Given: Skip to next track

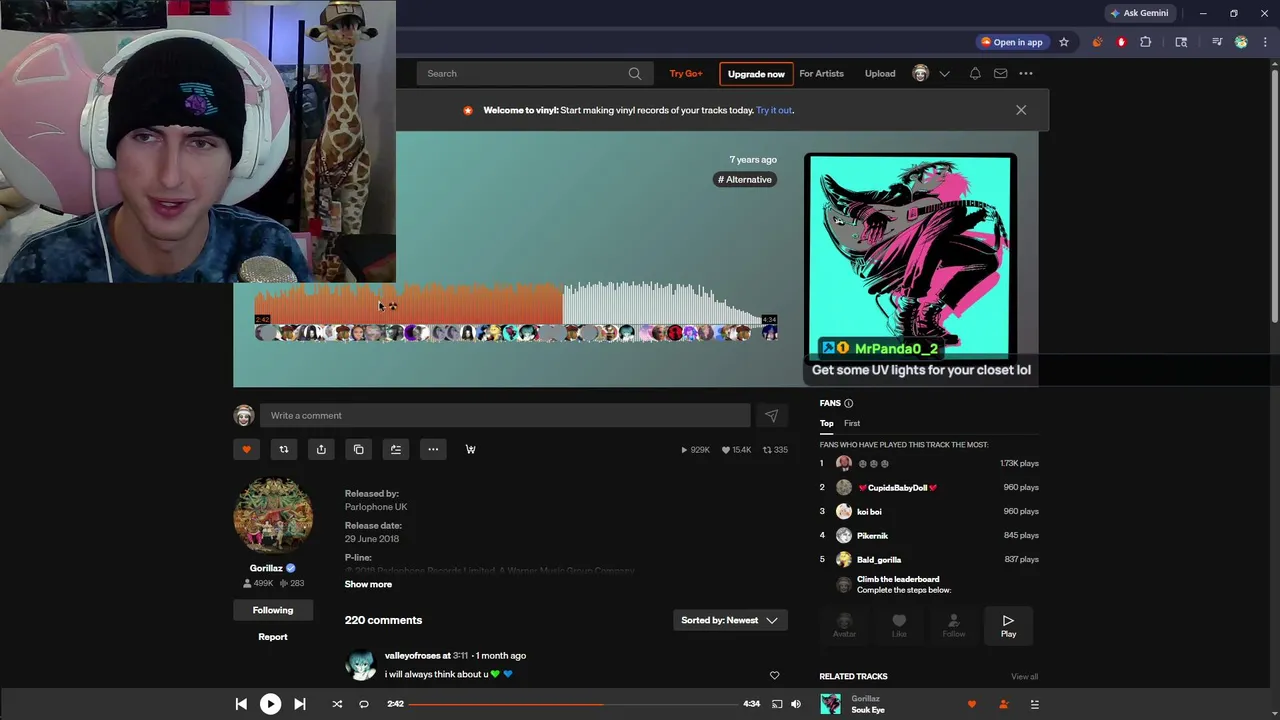Looking at the screenshot, I should pos(299,704).
